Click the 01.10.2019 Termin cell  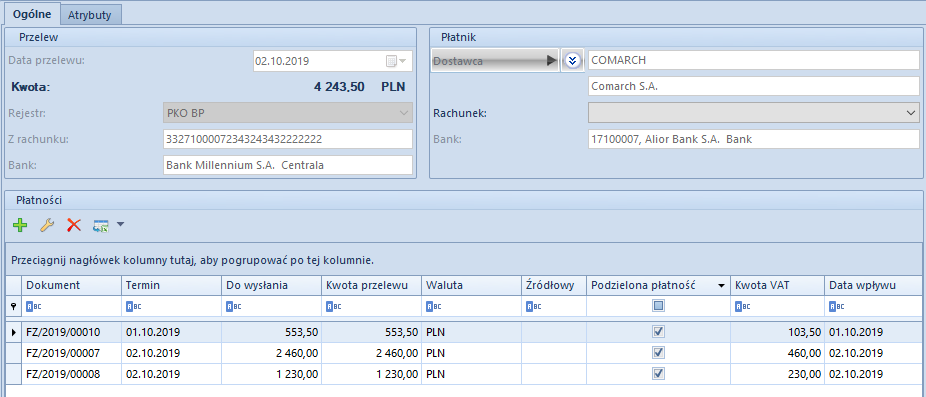click(171, 332)
